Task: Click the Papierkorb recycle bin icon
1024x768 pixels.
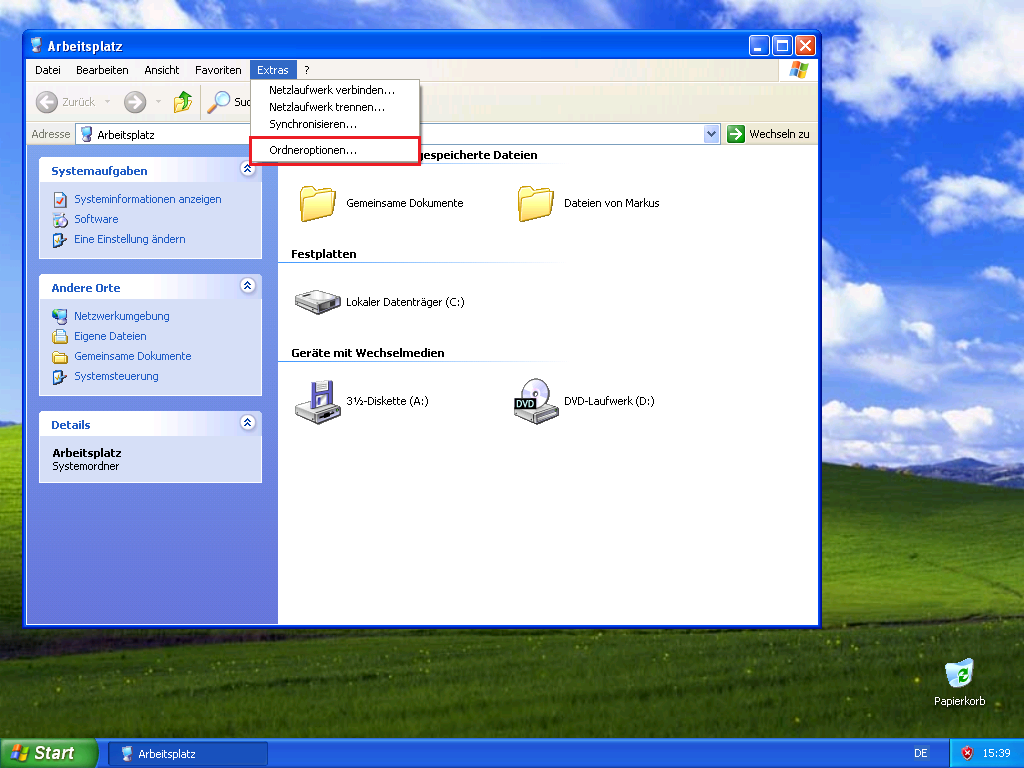Action: pyautogui.click(x=959, y=674)
